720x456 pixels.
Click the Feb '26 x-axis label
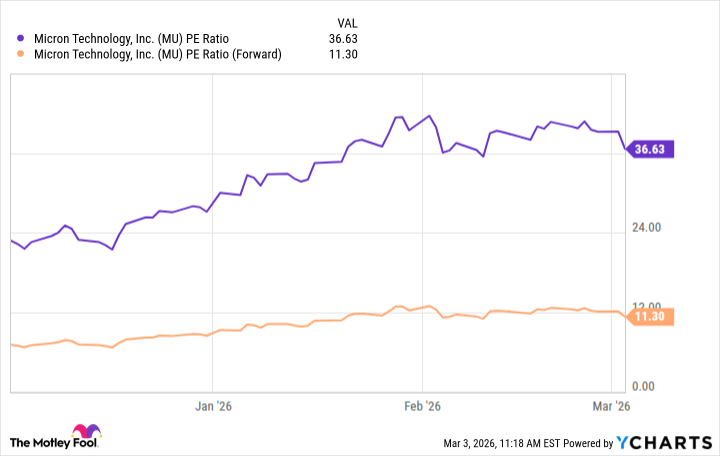(422, 406)
